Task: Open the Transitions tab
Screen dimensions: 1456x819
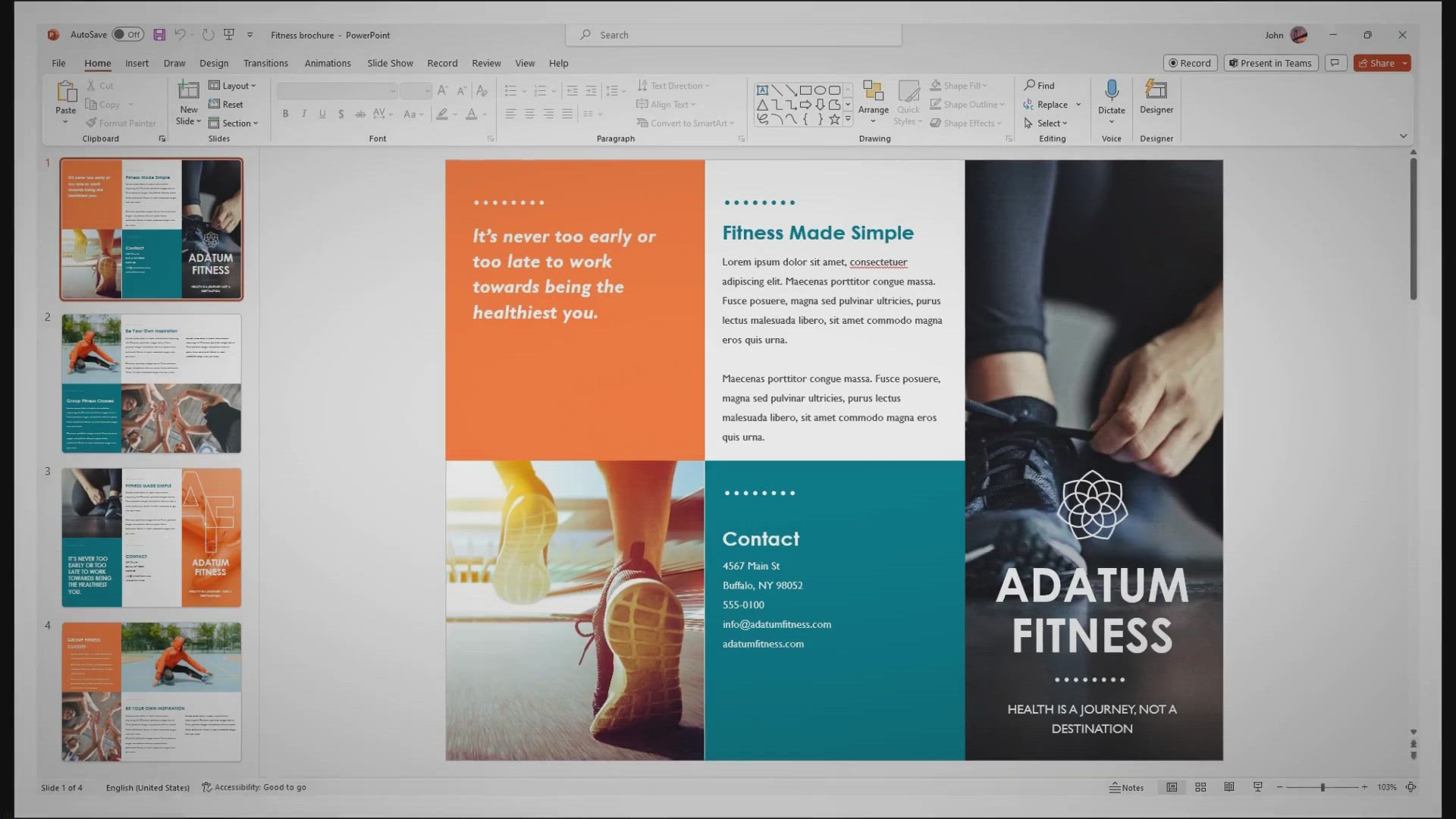Action: 265,64
